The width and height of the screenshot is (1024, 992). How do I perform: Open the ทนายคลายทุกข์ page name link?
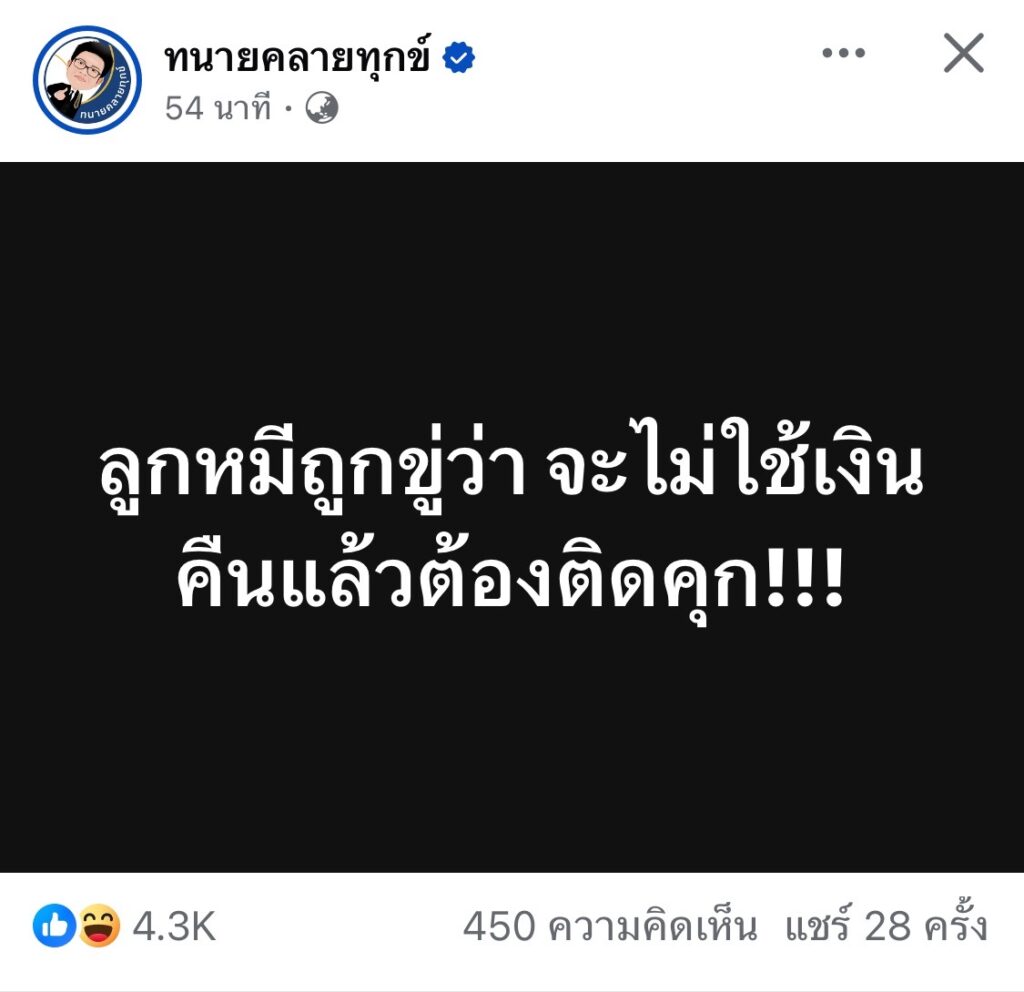click(297, 57)
